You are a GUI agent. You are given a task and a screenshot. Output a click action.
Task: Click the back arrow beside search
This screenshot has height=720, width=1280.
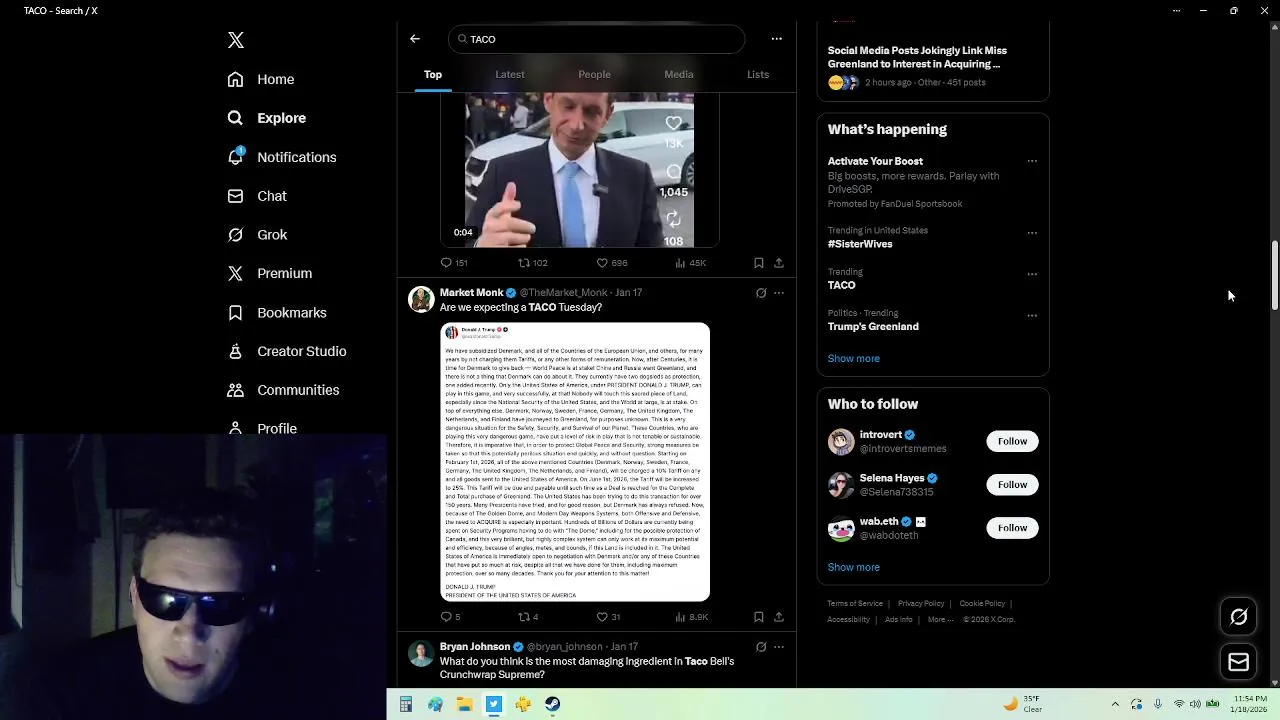(415, 39)
